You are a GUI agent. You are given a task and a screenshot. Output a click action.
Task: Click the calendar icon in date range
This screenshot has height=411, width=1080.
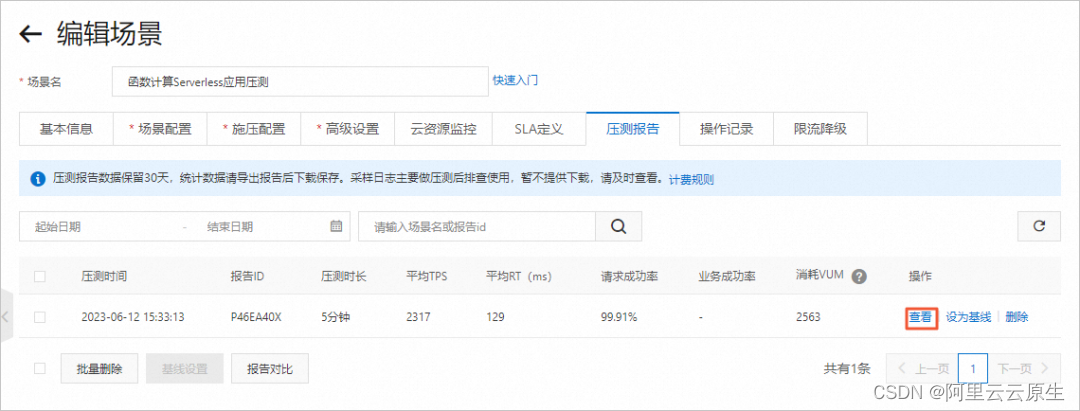pyautogui.click(x=336, y=226)
